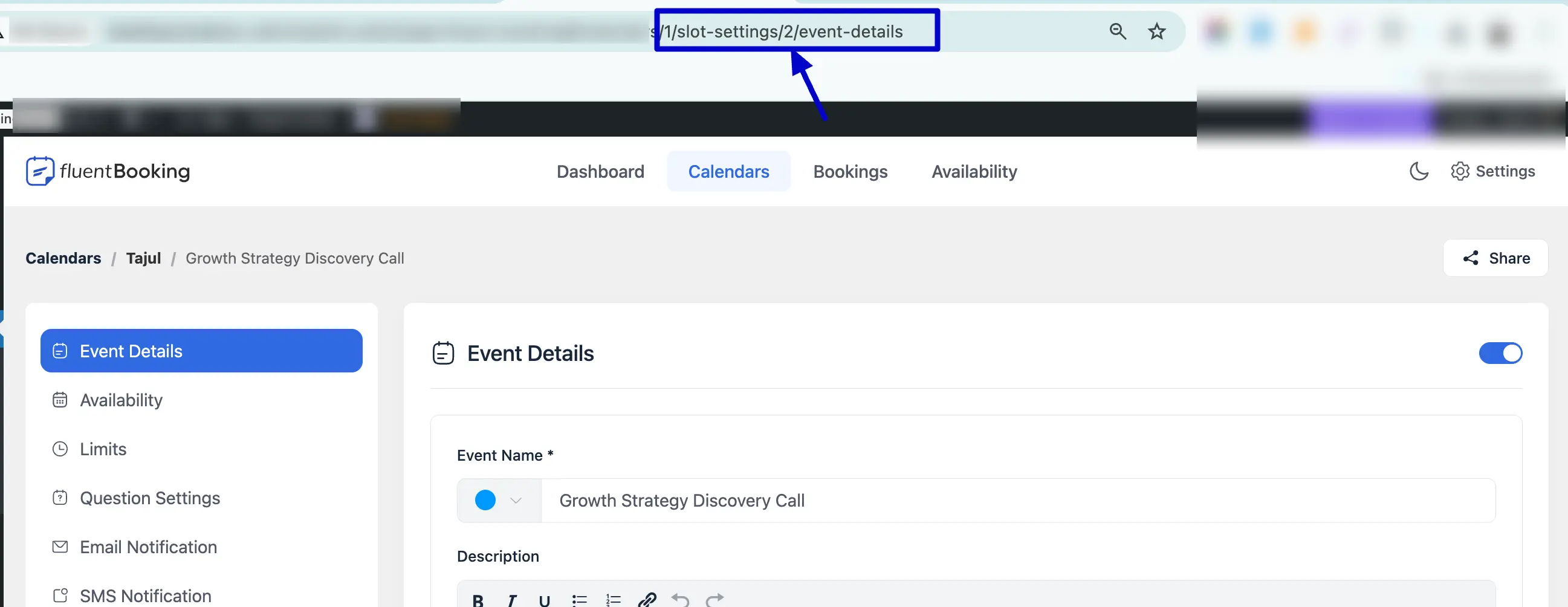Click the Event Details heading icon
The height and width of the screenshot is (607, 1568).
[x=443, y=353]
